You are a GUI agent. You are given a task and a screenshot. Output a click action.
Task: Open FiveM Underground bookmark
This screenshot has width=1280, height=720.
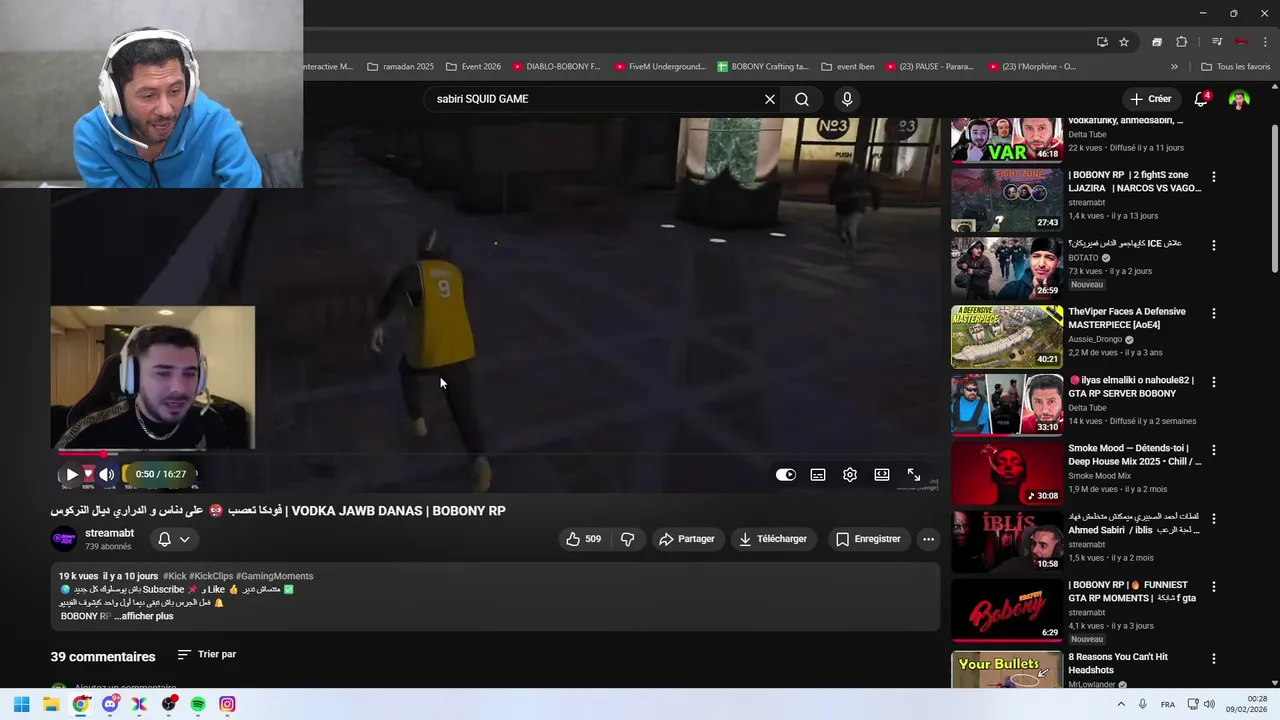tap(660, 67)
